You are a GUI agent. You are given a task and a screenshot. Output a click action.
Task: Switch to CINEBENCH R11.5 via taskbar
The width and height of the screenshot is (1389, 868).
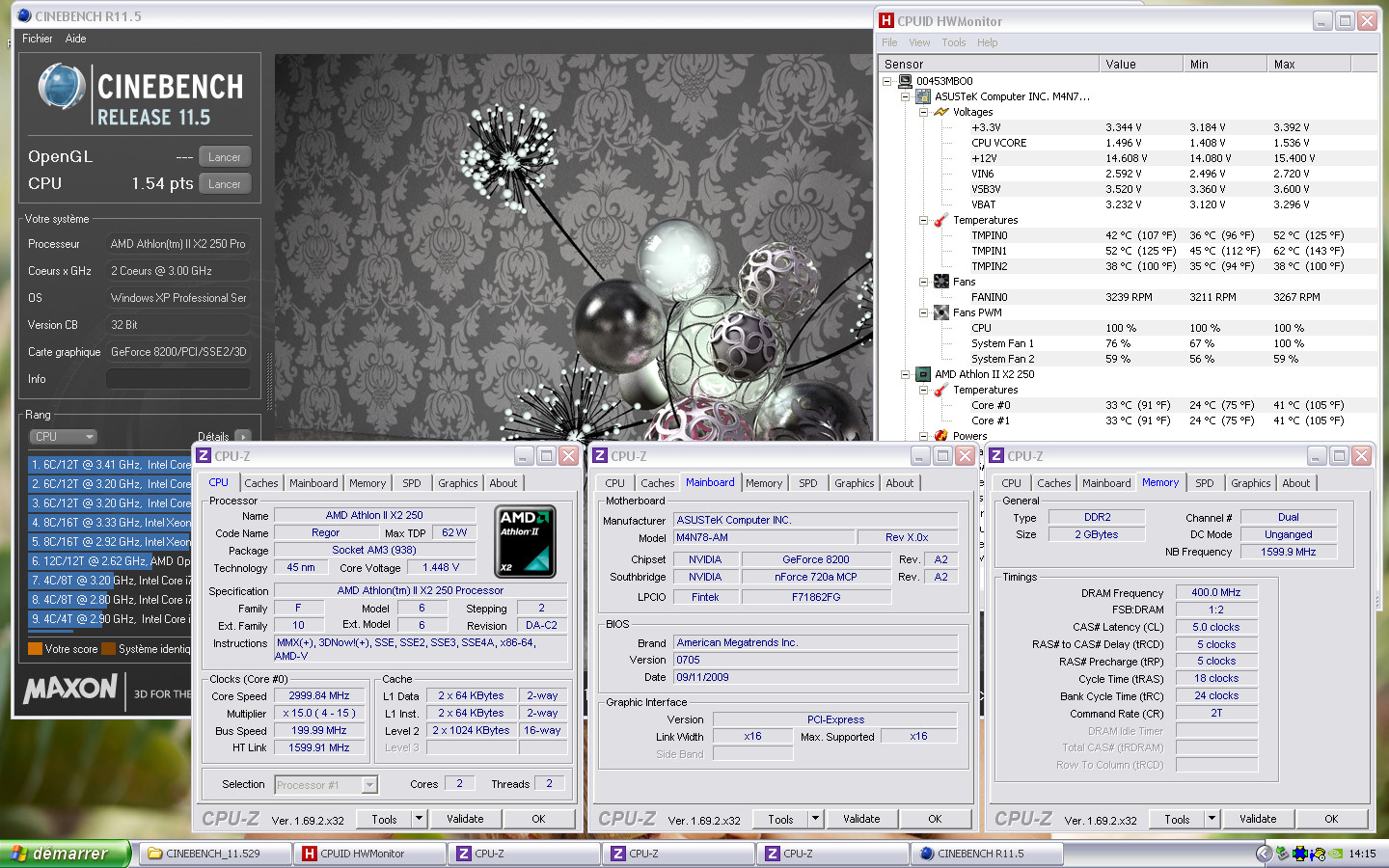[988, 854]
